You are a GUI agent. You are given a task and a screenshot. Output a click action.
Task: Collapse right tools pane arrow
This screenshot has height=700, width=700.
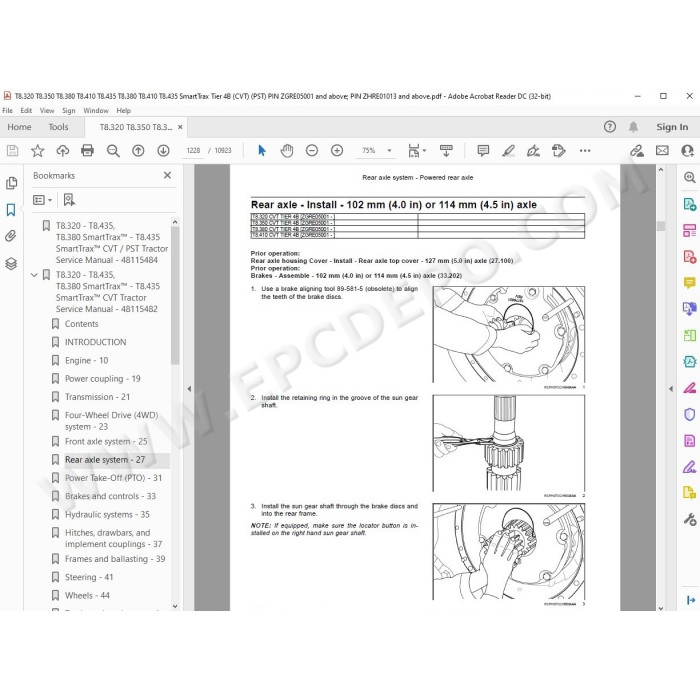pos(671,389)
